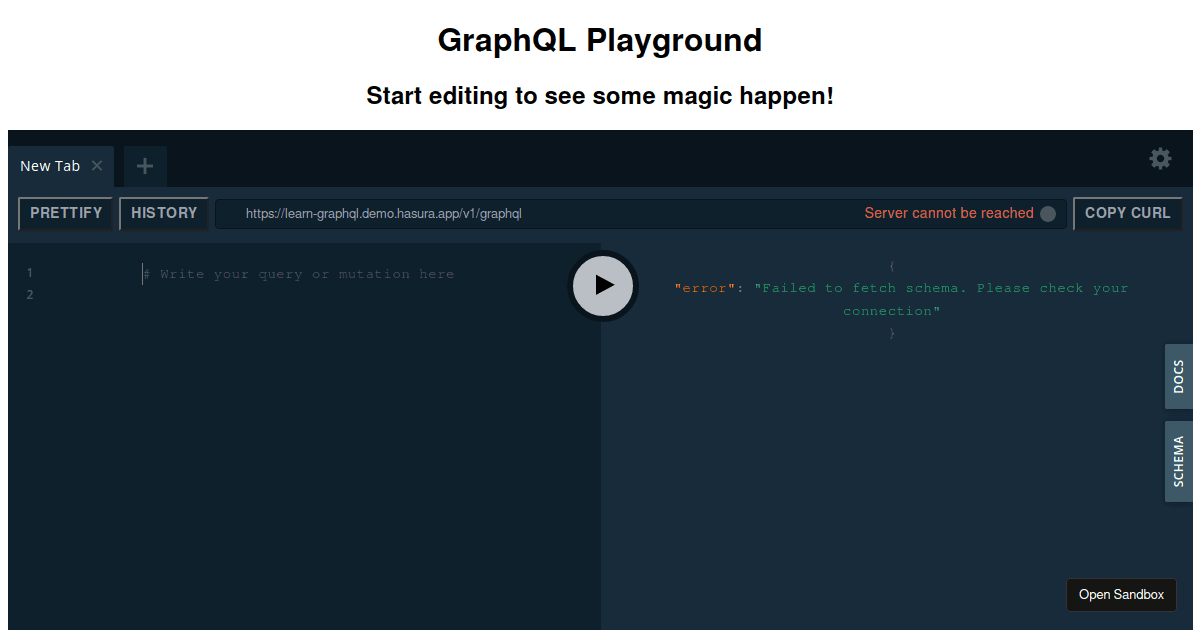This screenshot has height=630, width=1200.
Task: Open the query HISTORY view
Action: [x=163, y=213]
